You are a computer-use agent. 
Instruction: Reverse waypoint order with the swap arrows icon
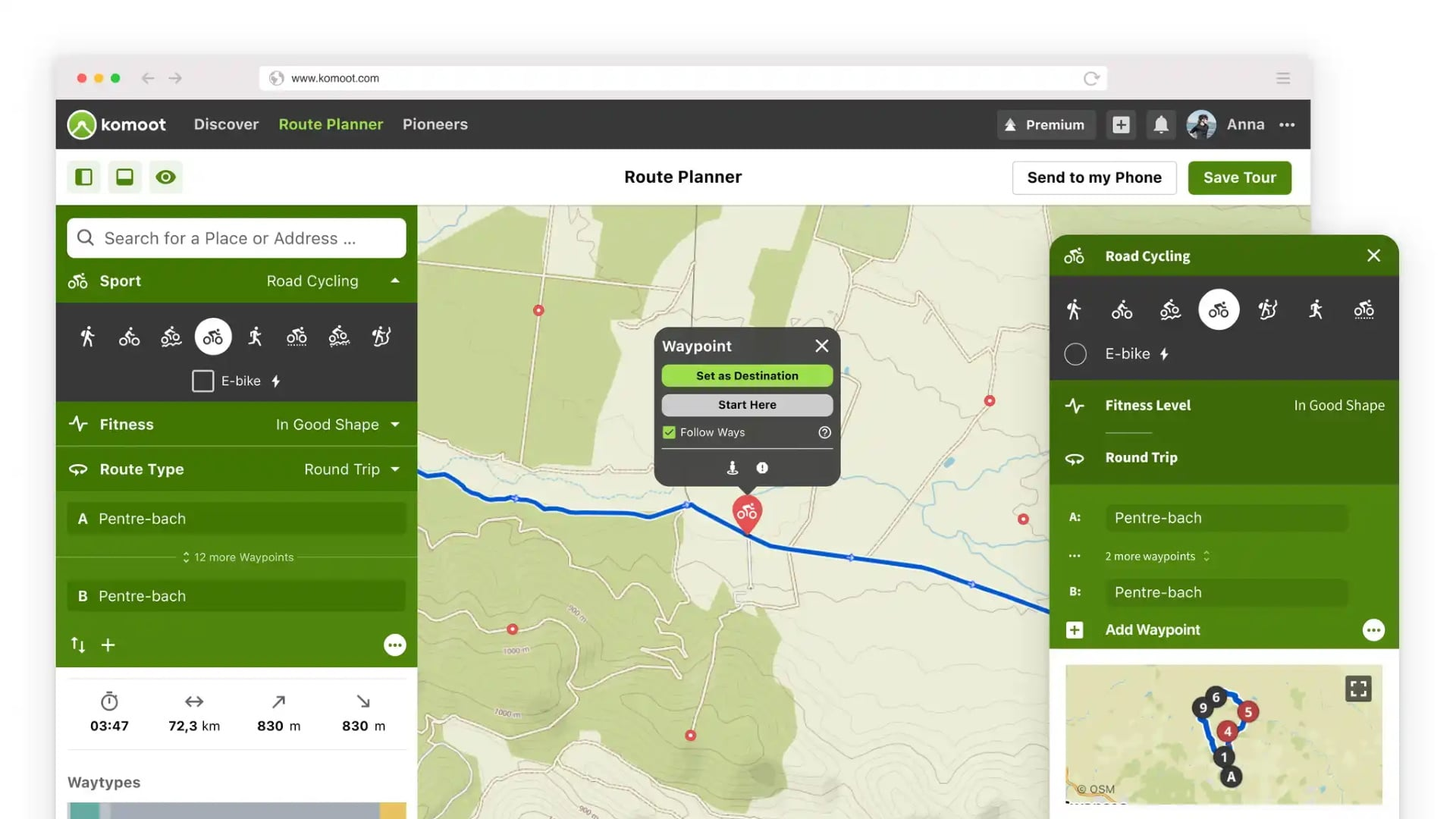coord(78,645)
